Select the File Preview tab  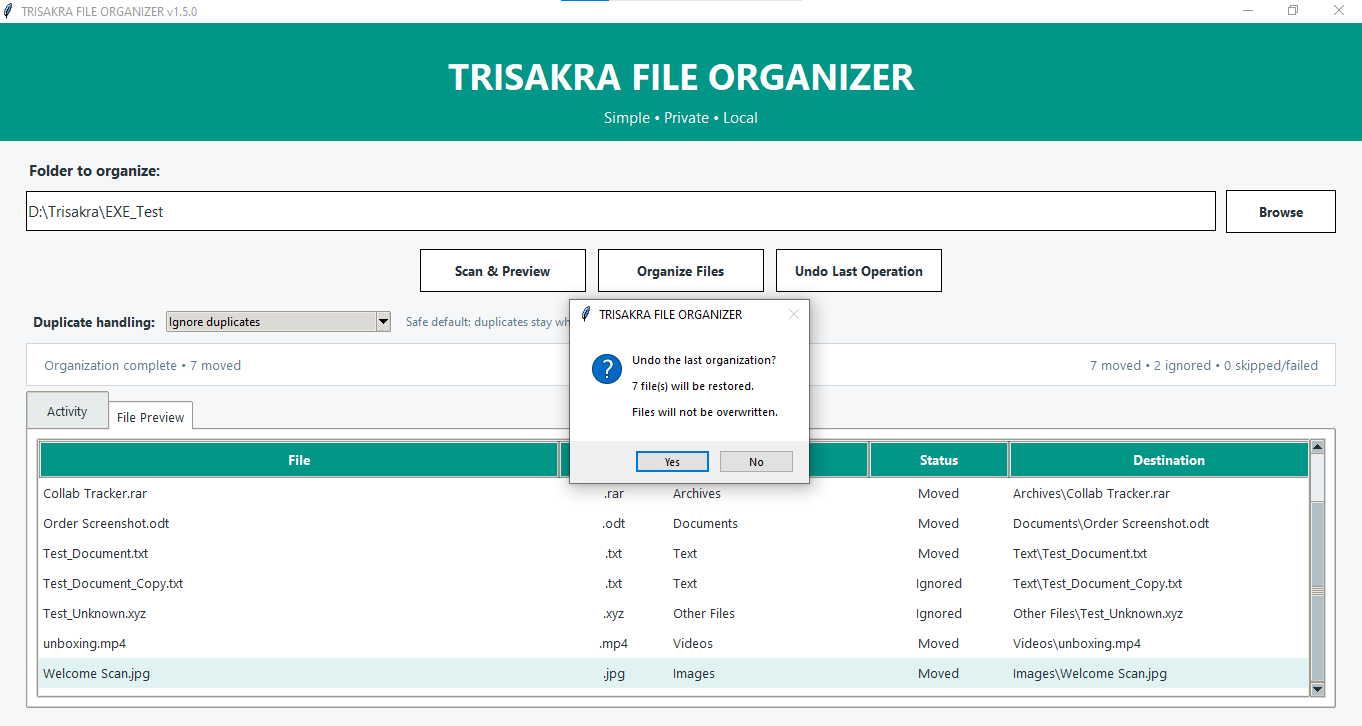click(150, 417)
